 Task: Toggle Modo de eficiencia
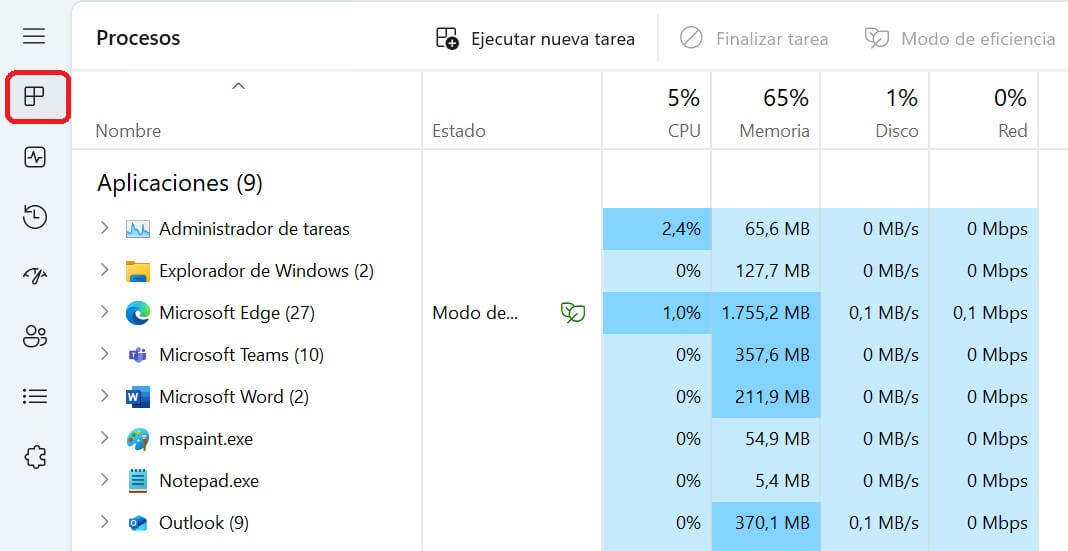tap(960, 39)
